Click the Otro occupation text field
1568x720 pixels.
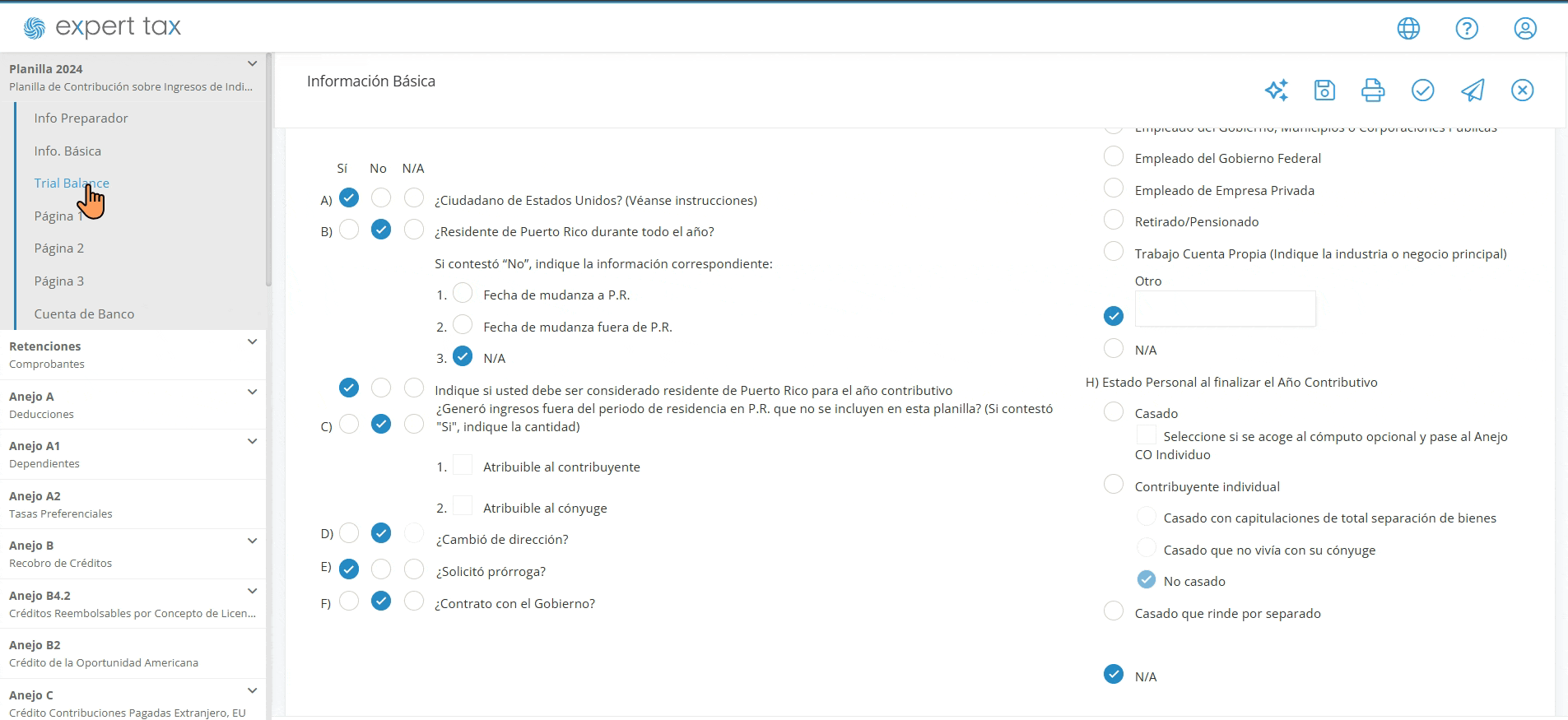pos(1225,309)
